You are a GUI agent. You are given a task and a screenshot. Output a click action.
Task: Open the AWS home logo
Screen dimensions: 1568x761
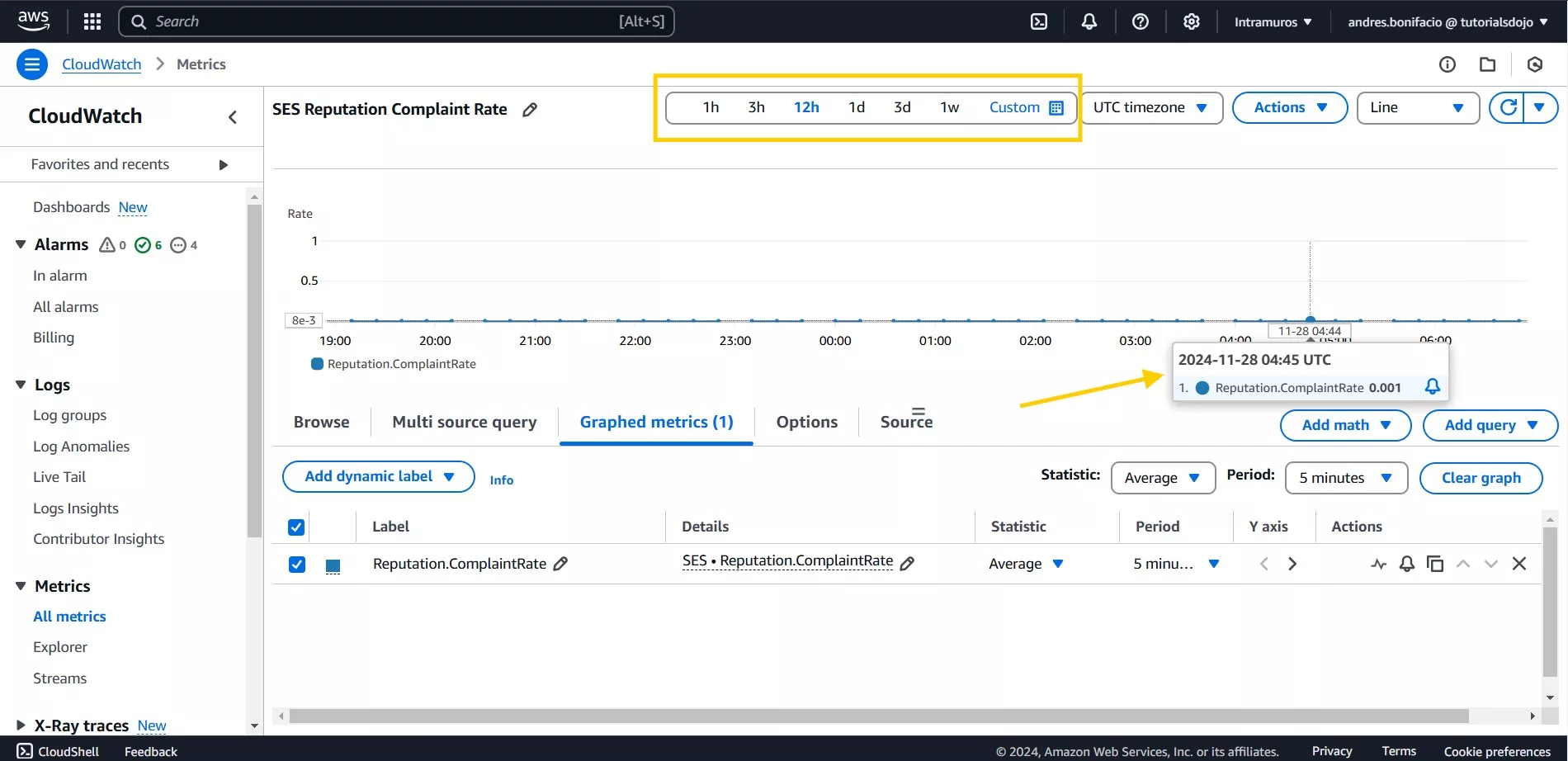click(33, 21)
